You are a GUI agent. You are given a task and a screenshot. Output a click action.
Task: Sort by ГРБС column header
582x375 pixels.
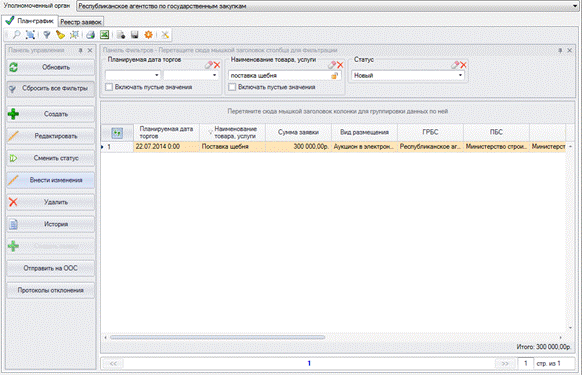coord(430,132)
